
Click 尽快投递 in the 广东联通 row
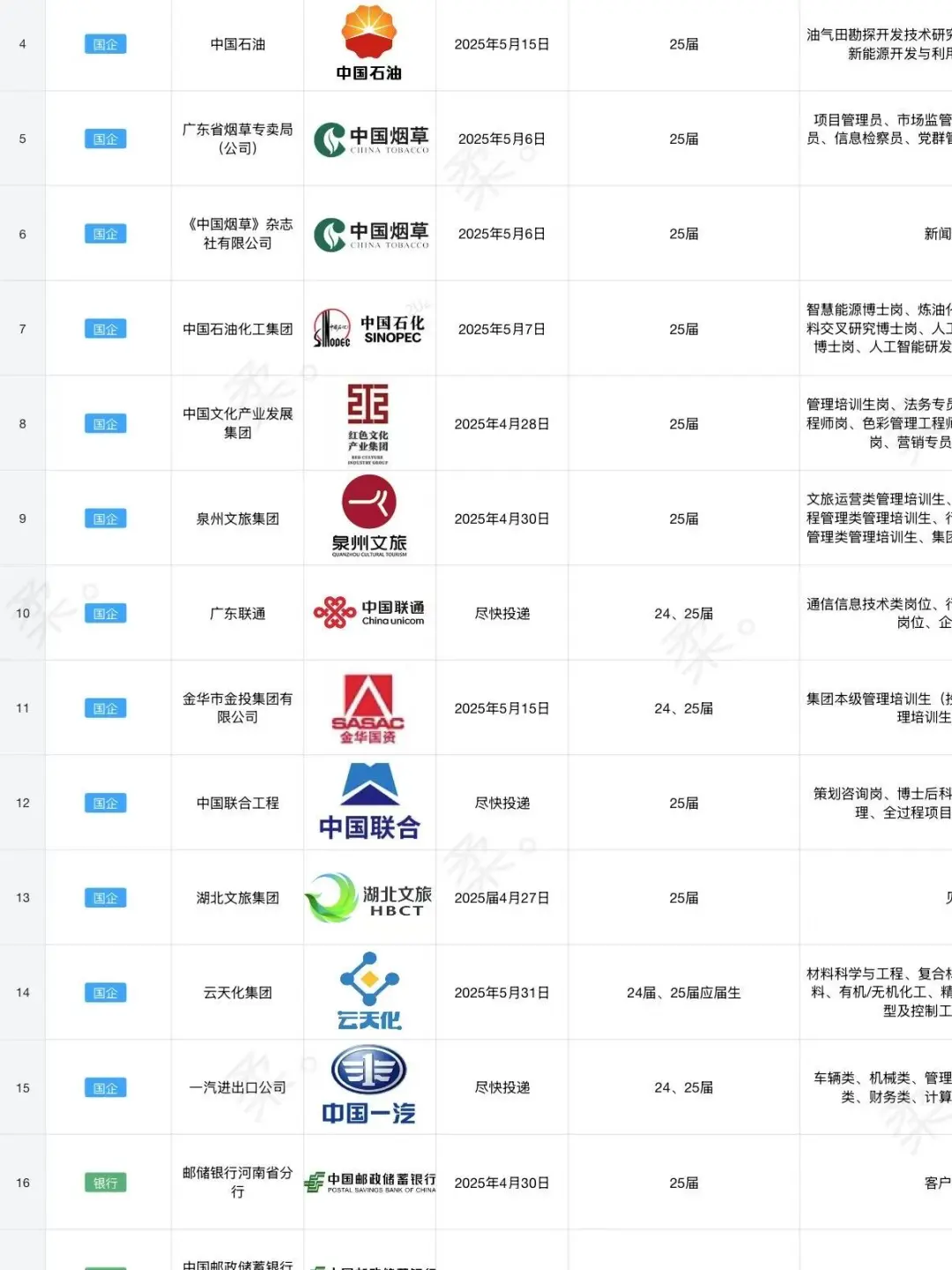pos(502,613)
